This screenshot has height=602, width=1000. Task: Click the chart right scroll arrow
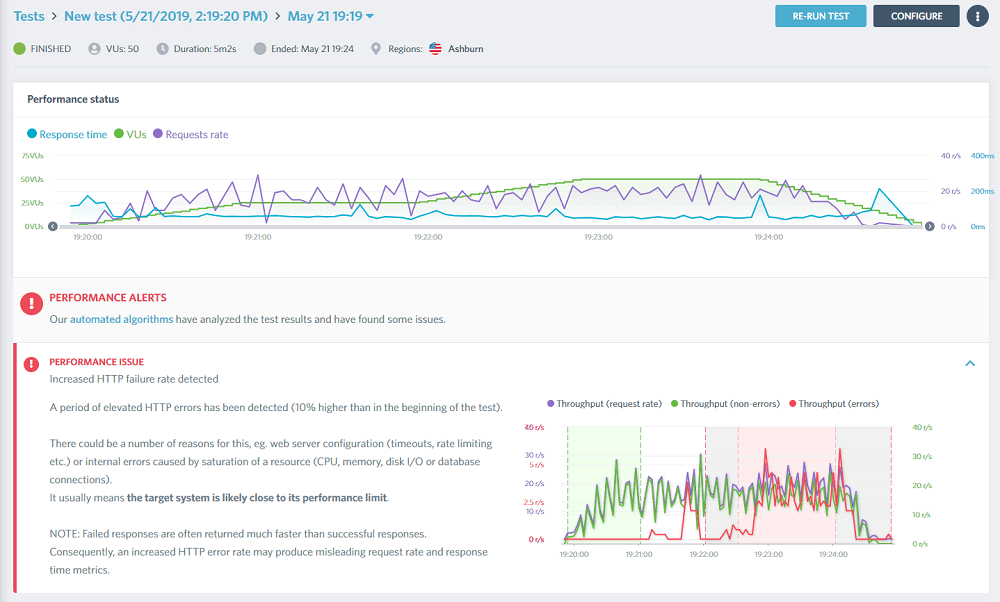point(930,226)
